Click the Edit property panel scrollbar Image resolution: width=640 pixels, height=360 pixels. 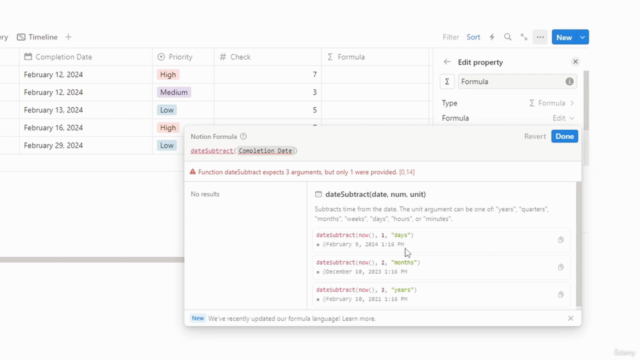click(x=586, y=100)
